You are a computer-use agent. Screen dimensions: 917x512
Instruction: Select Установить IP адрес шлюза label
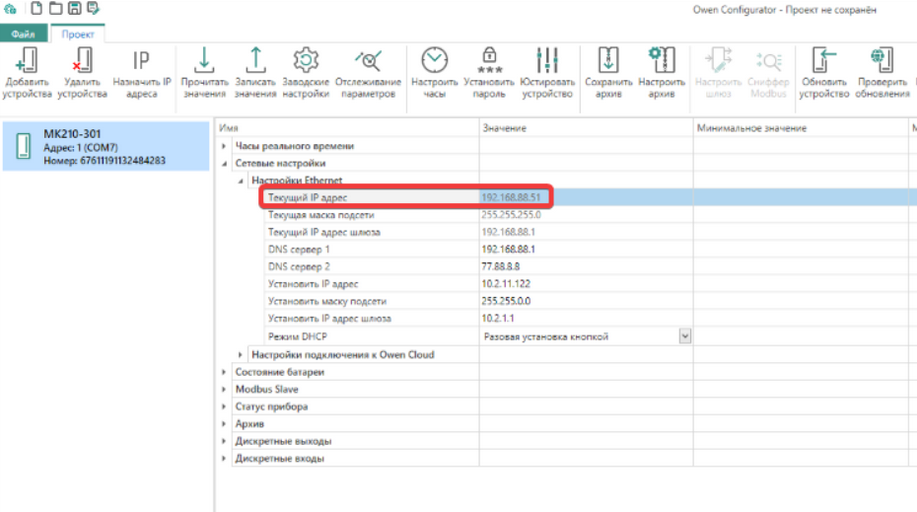coord(329,318)
